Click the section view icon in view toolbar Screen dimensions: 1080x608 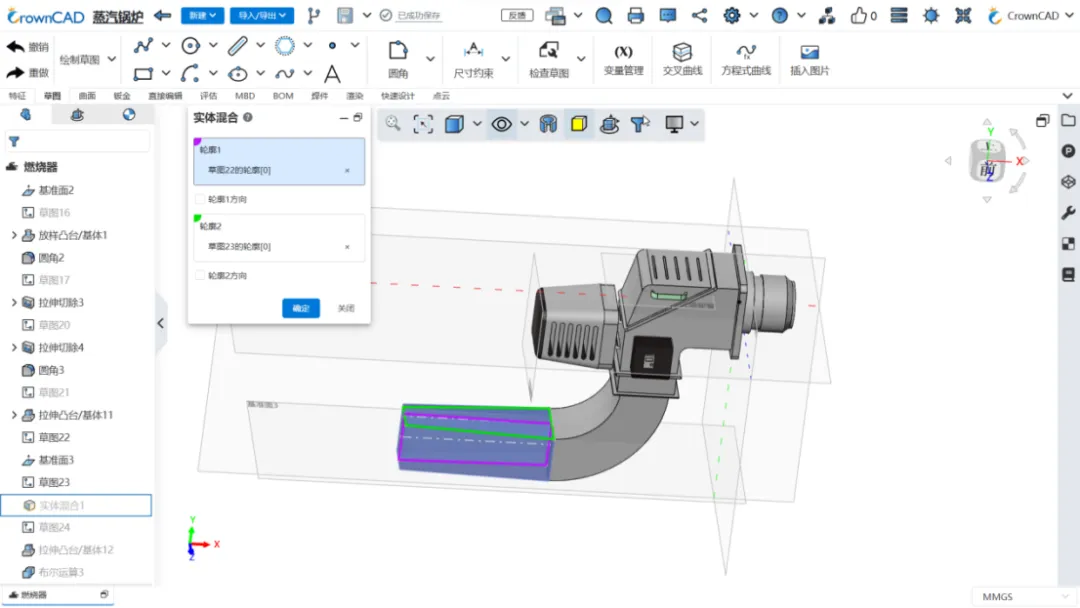tap(548, 124)
